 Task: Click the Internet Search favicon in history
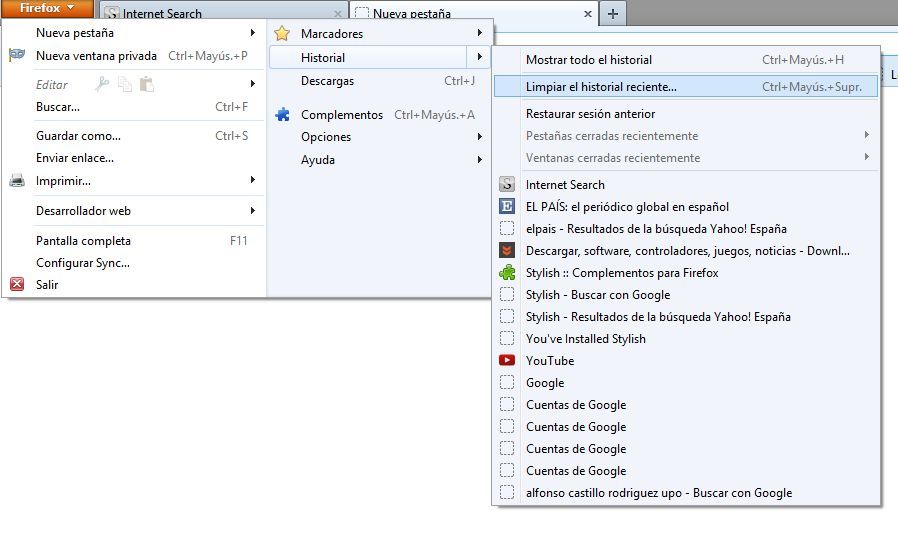[507, 184]
